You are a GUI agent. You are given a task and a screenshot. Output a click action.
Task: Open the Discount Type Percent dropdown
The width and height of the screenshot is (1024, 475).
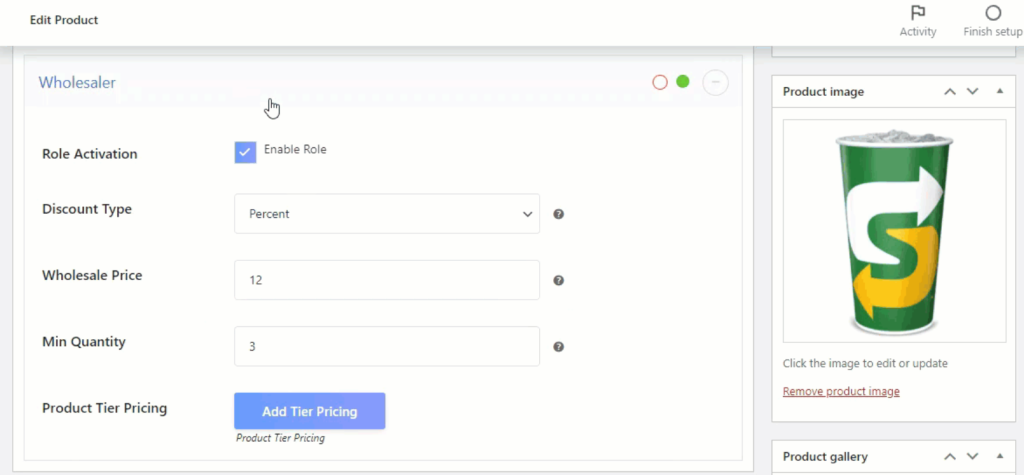(x=387, y=214)
